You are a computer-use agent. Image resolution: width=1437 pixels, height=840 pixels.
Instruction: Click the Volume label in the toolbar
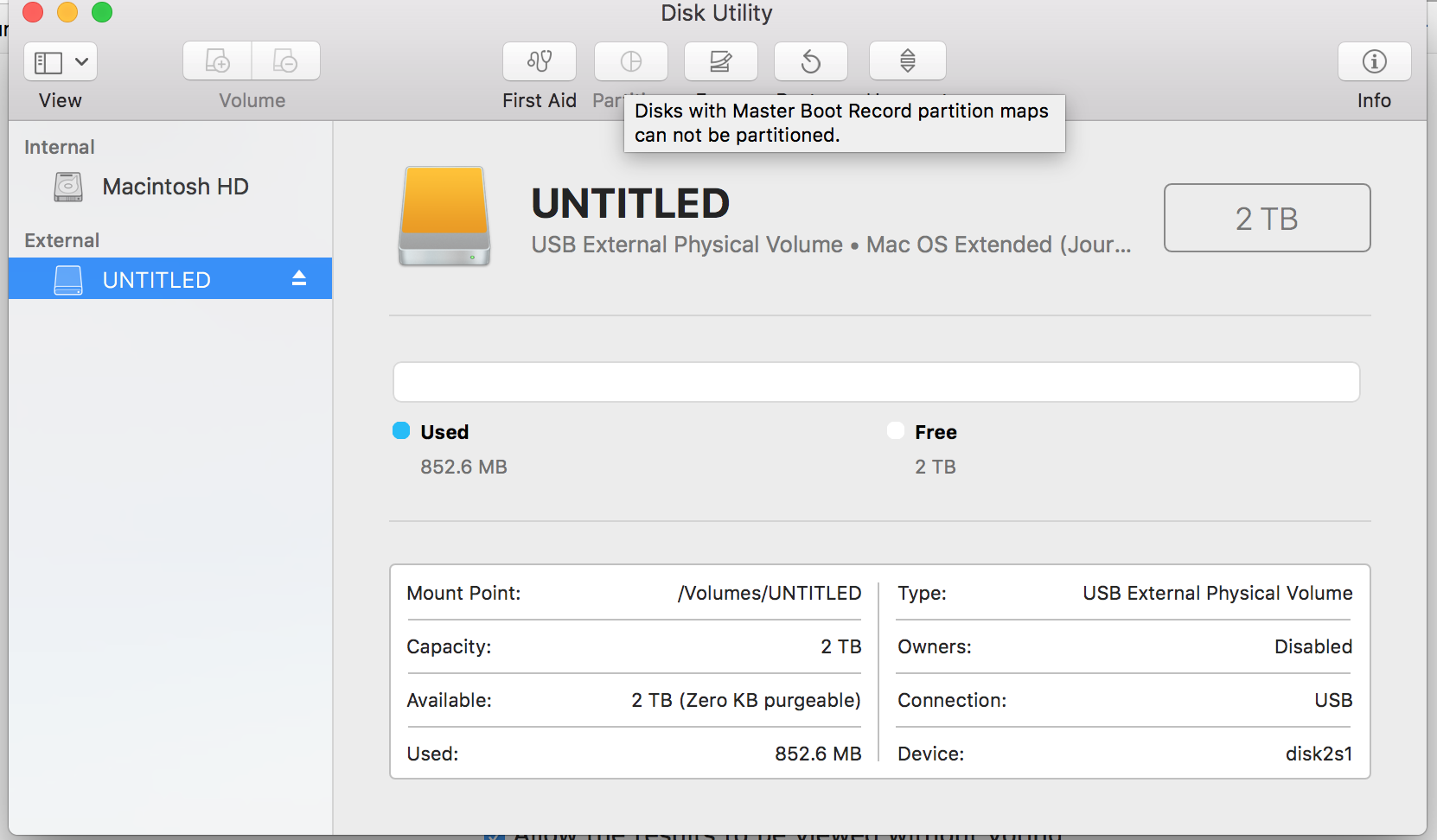coord(252,100)
